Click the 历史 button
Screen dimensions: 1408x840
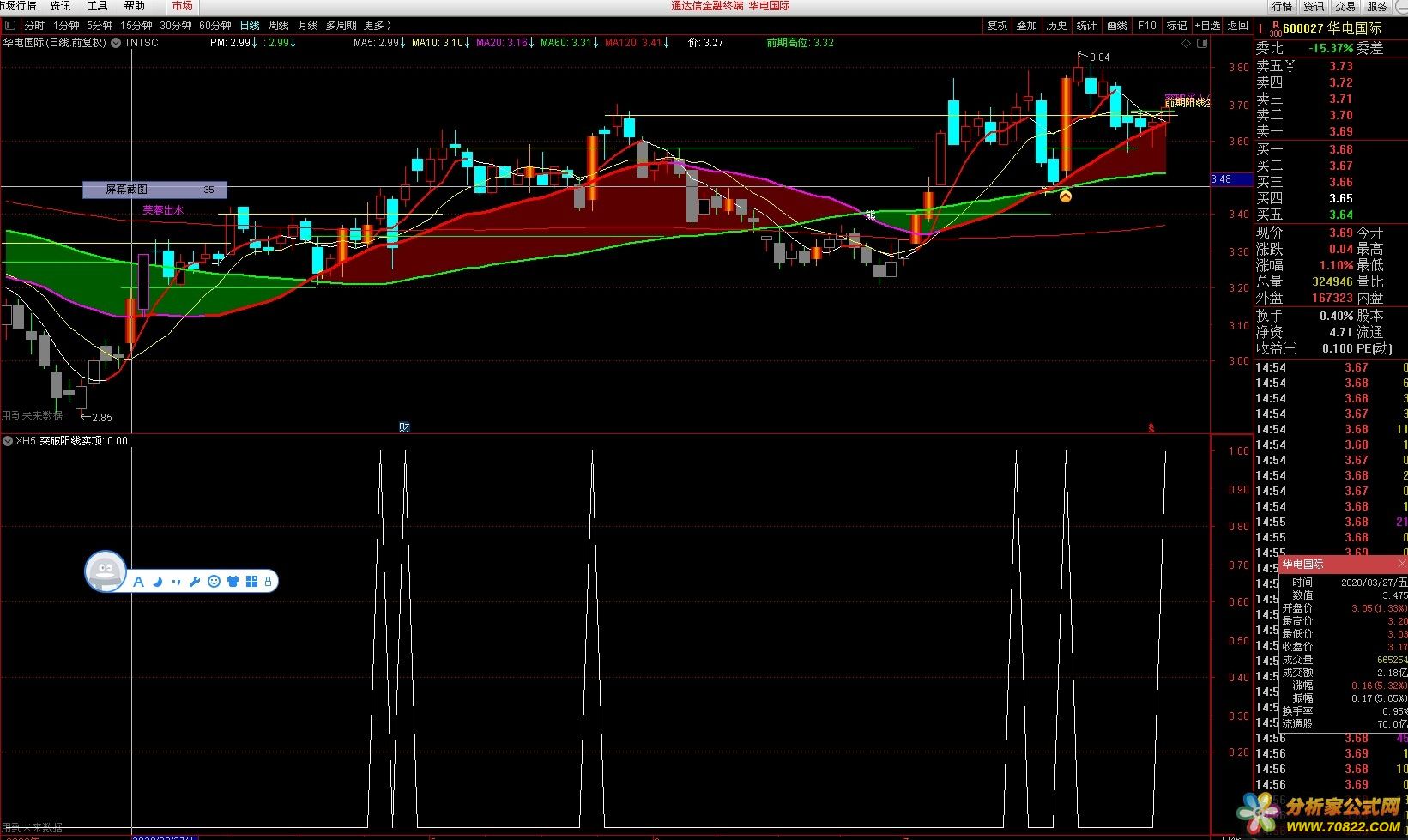point(1057,26)
